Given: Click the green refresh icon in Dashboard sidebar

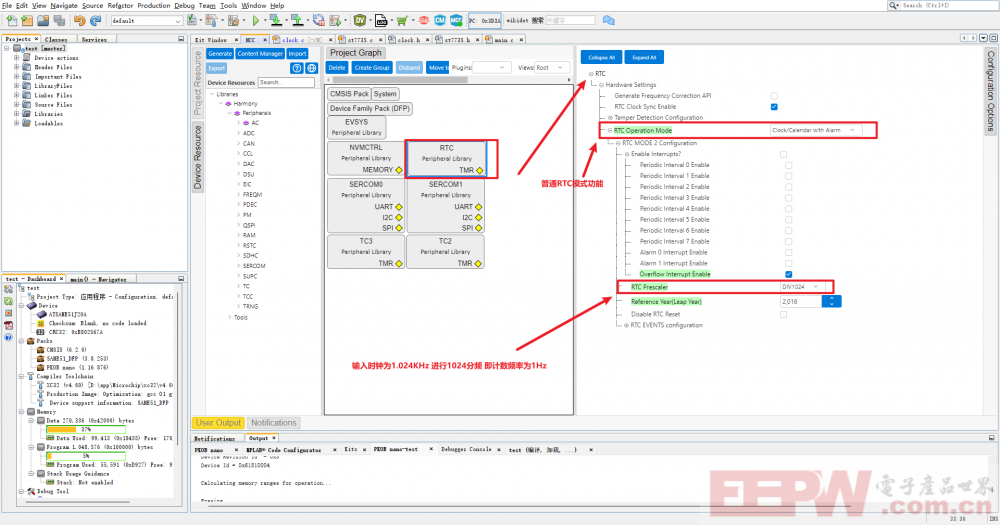Looking at the screenshot, I should click(x=8, y=301).
